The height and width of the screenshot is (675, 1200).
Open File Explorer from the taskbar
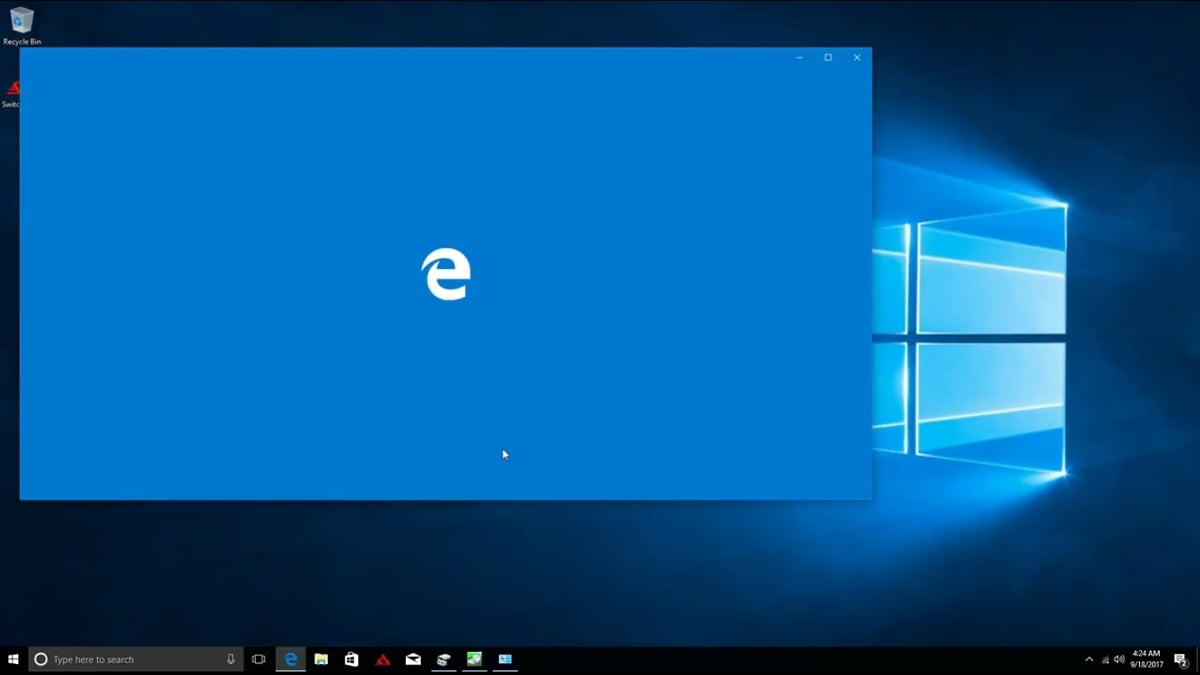[x=321, y=659]
